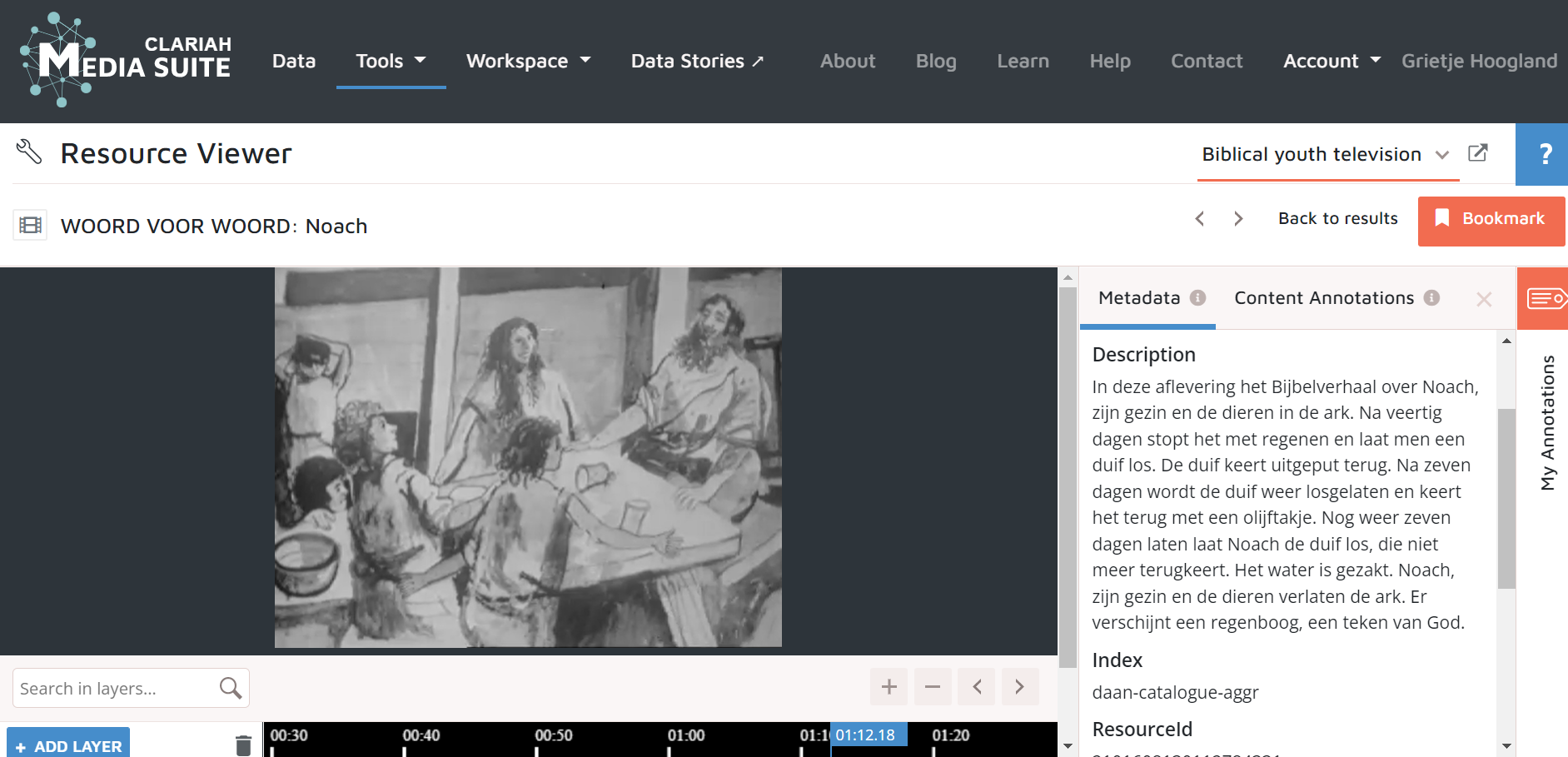
Task: Click the 01:12.18 timeline position marker
Action: point(866,735)
